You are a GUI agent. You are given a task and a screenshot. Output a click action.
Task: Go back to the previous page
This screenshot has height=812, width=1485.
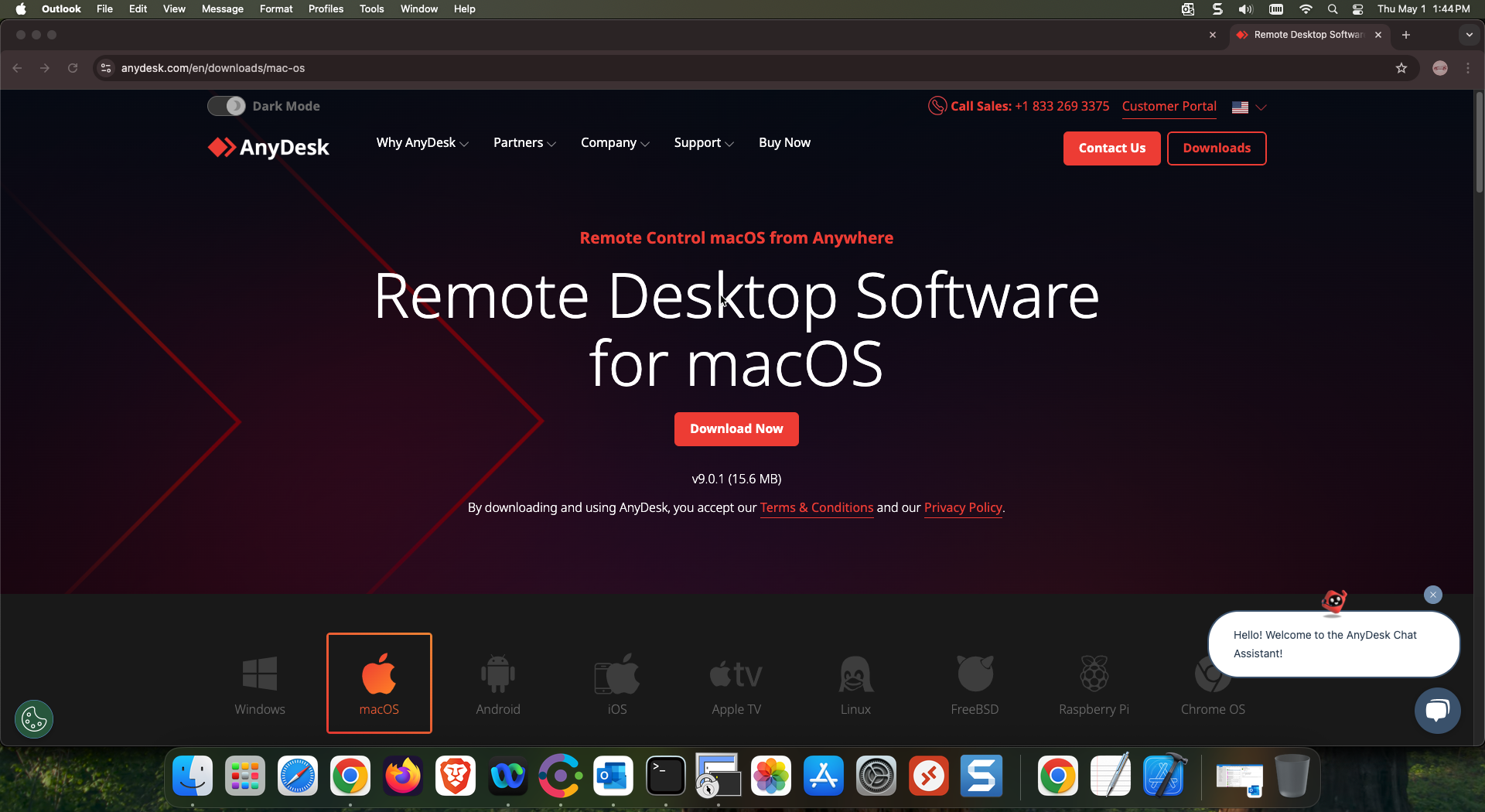pos(17,68)
